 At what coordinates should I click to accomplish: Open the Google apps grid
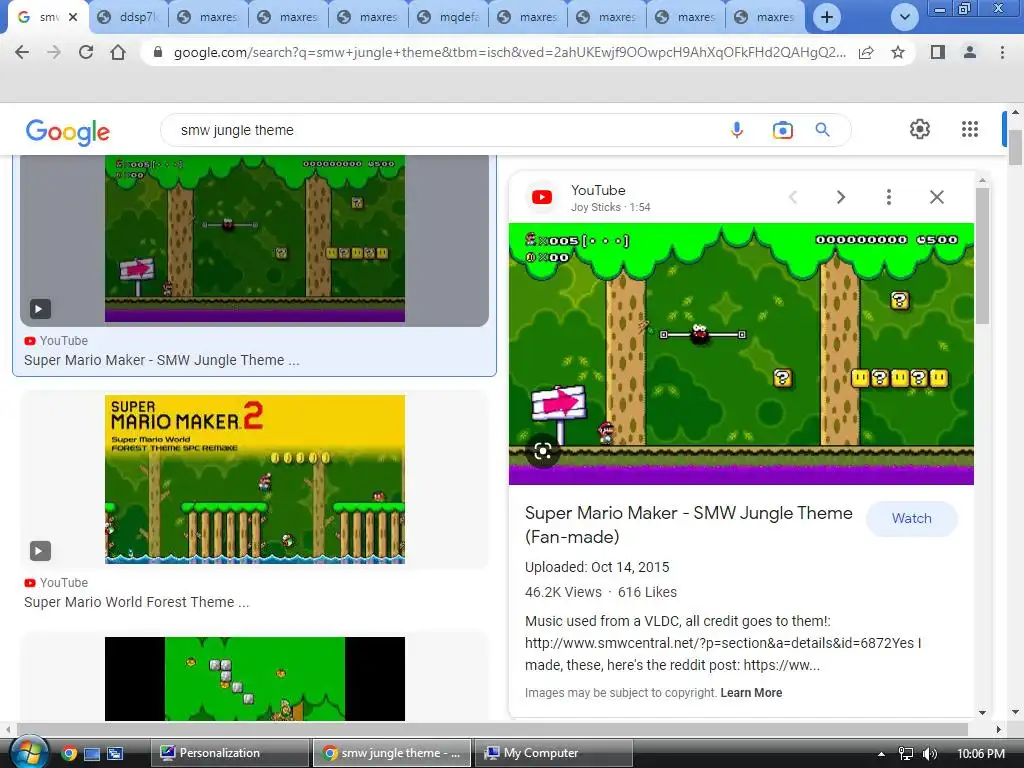(970, 129)
